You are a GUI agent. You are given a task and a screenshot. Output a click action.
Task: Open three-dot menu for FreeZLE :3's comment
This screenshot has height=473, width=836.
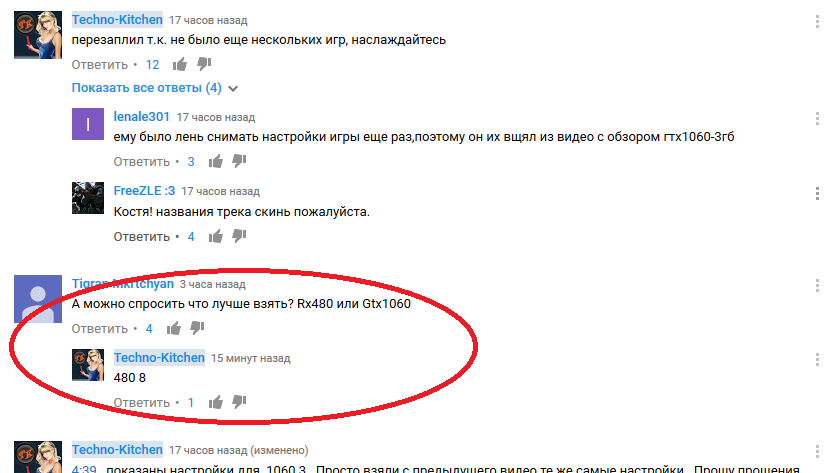point(817,193)
